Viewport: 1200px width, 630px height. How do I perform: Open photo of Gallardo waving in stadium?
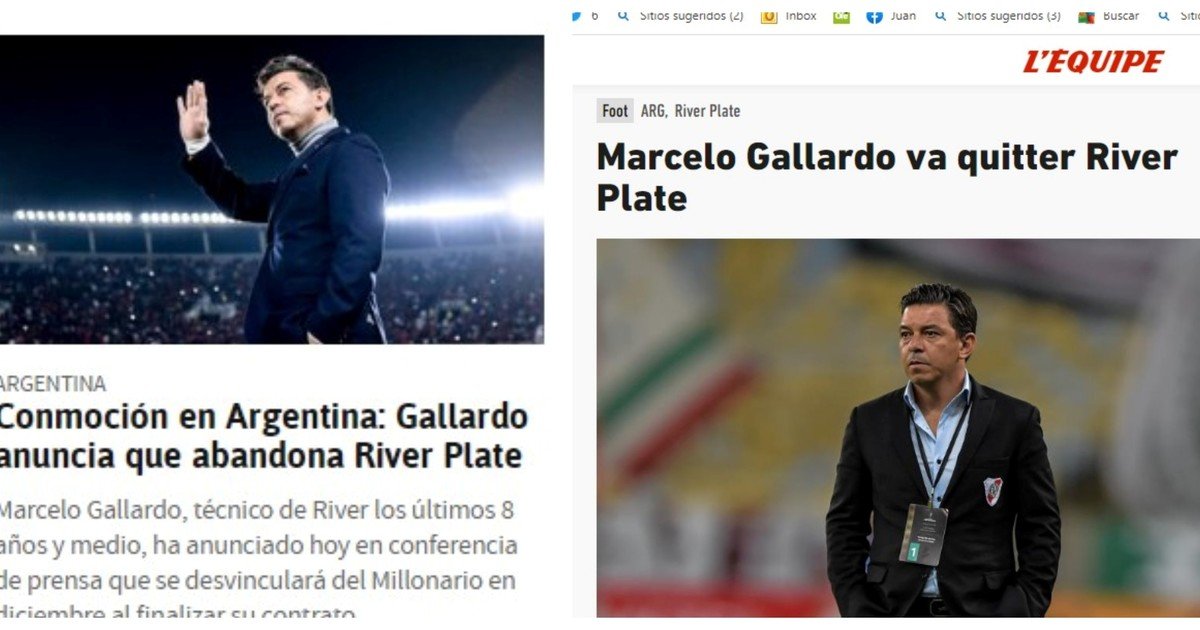pyautogui.click(x=272, y=189)
